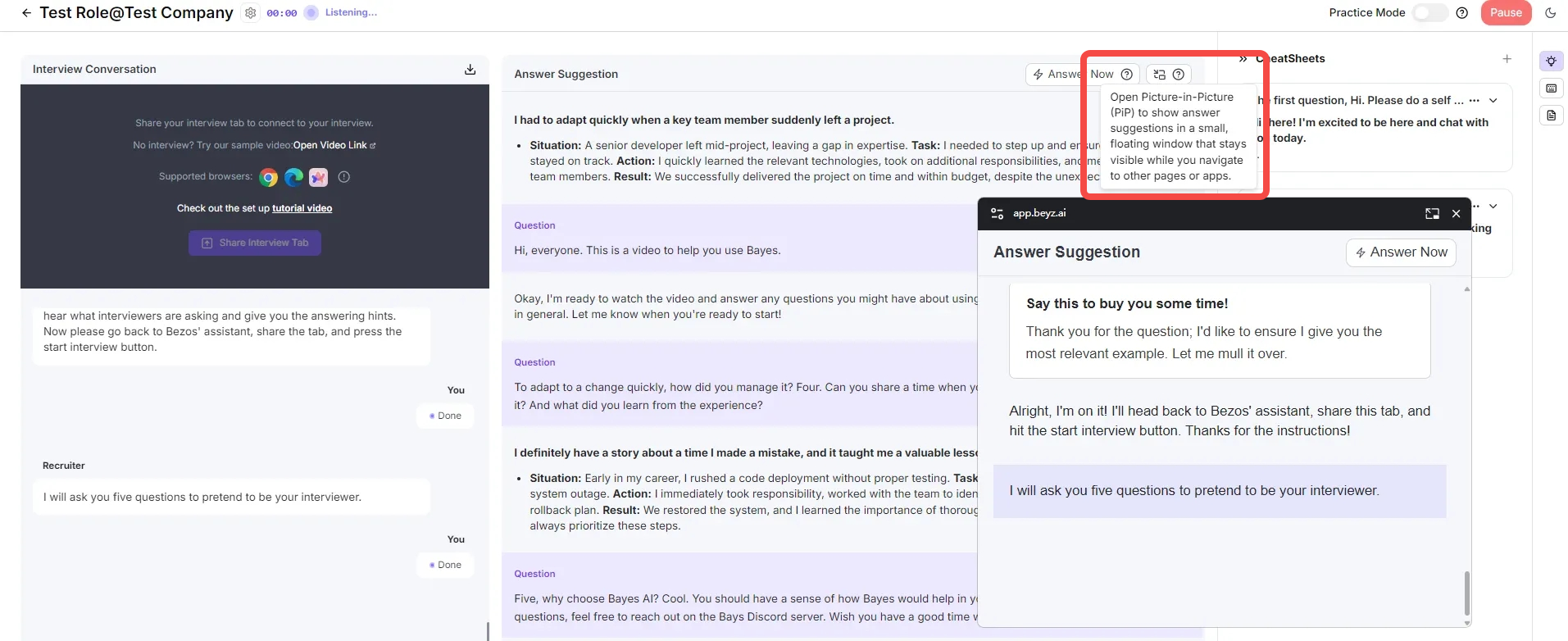Click the lightbulb icon in right sidebar
1568x641 pixels.
click(x=1551, y=61)
